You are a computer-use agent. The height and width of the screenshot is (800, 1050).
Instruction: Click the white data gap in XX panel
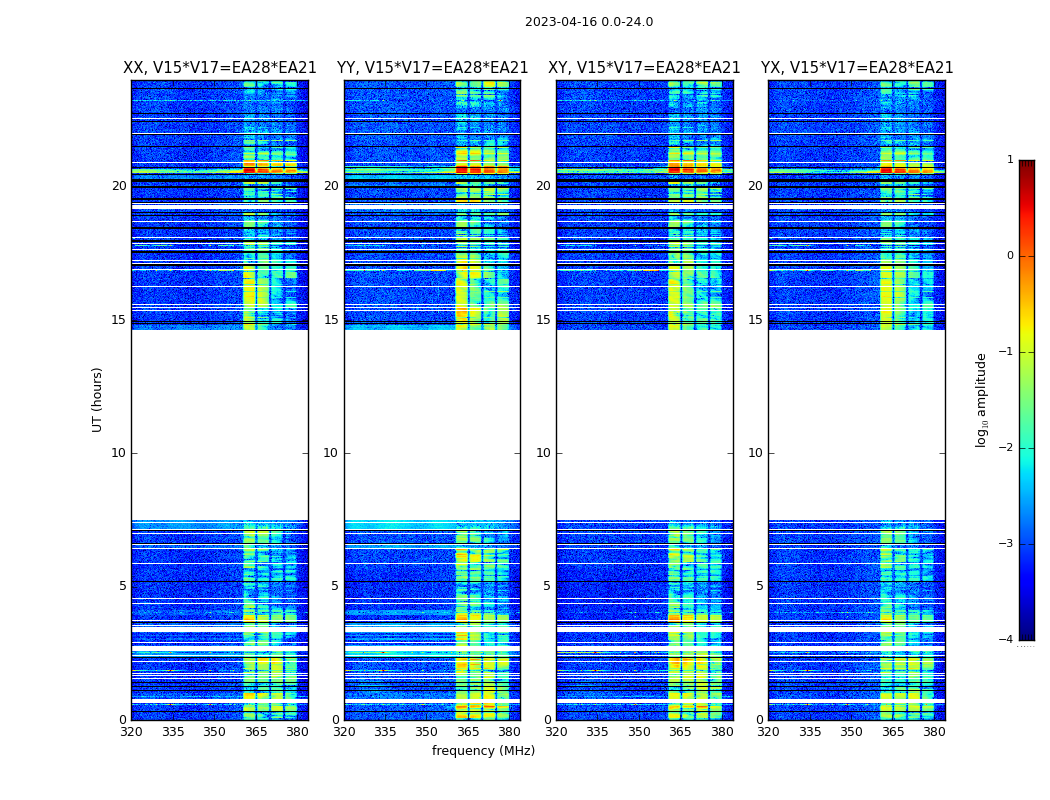point(219,425)
